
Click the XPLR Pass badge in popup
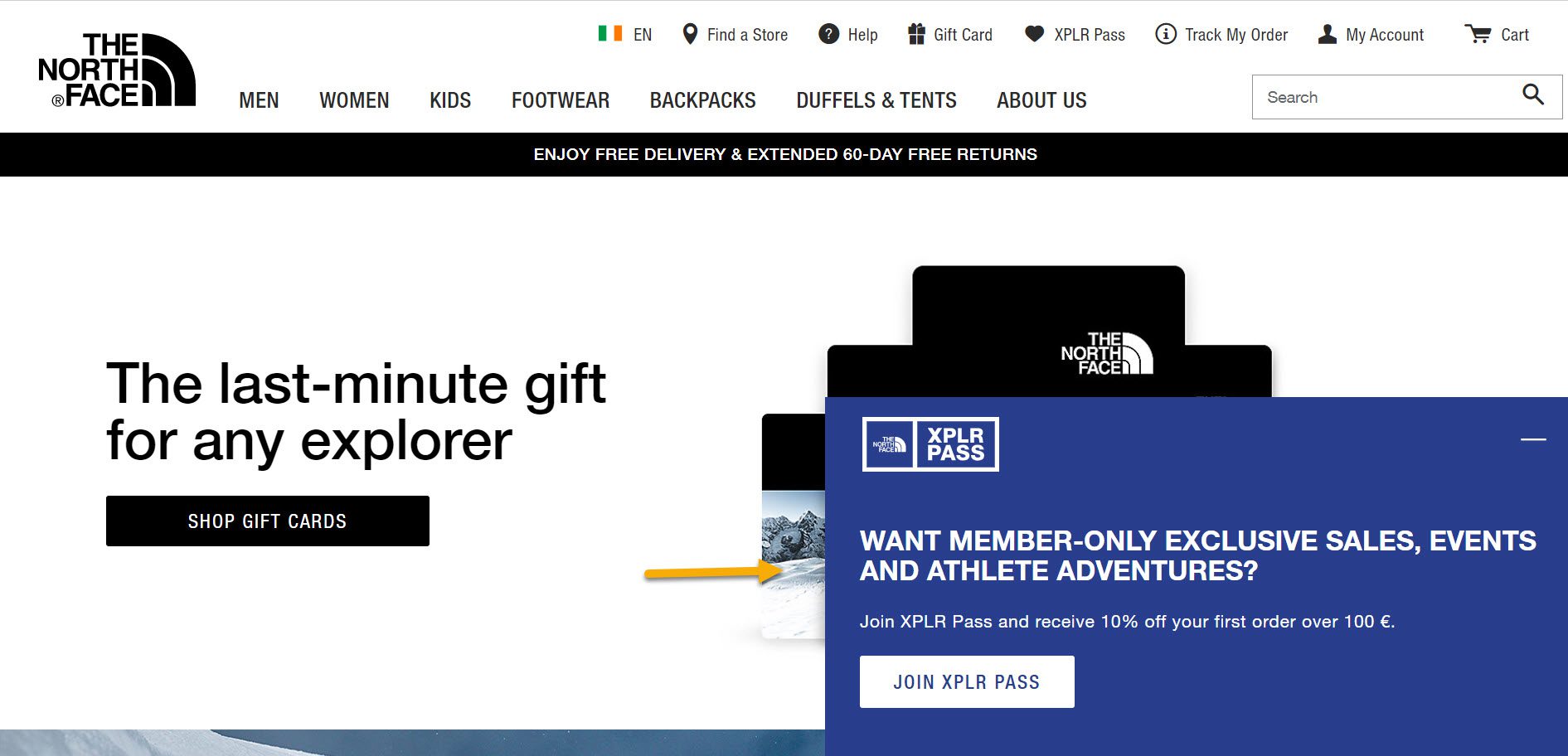(x=930, y=444)
